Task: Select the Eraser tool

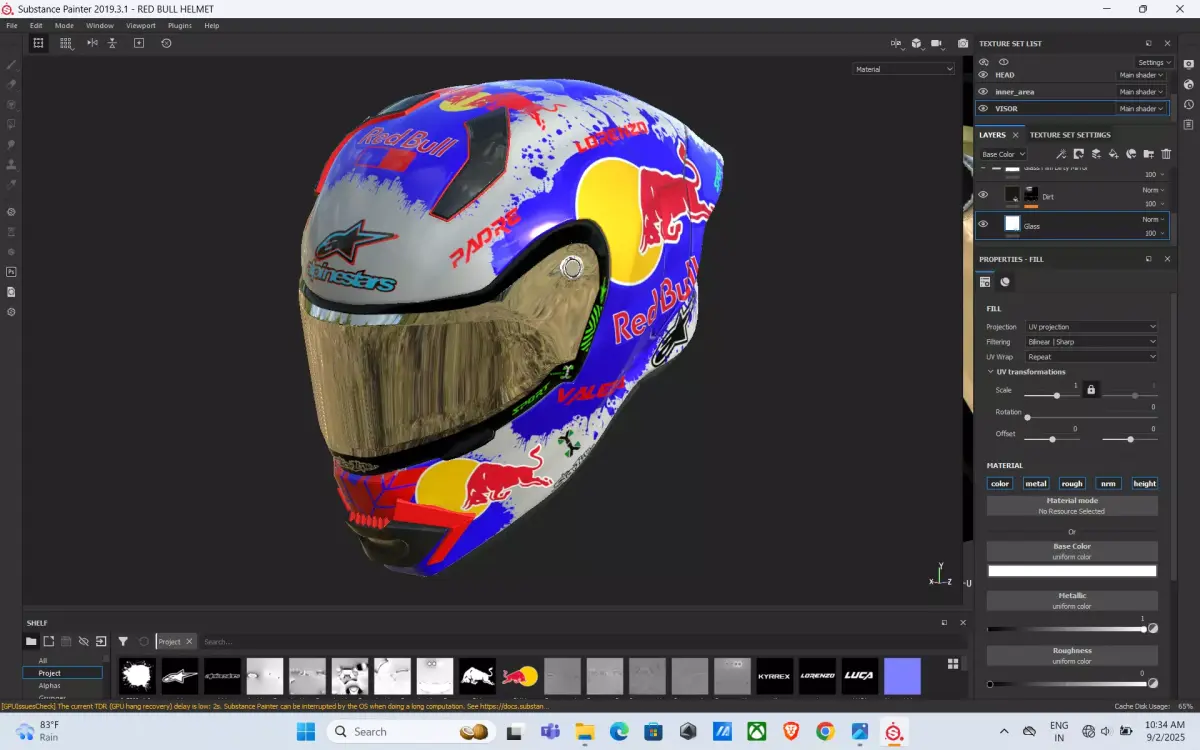Action: click(11, 84)
